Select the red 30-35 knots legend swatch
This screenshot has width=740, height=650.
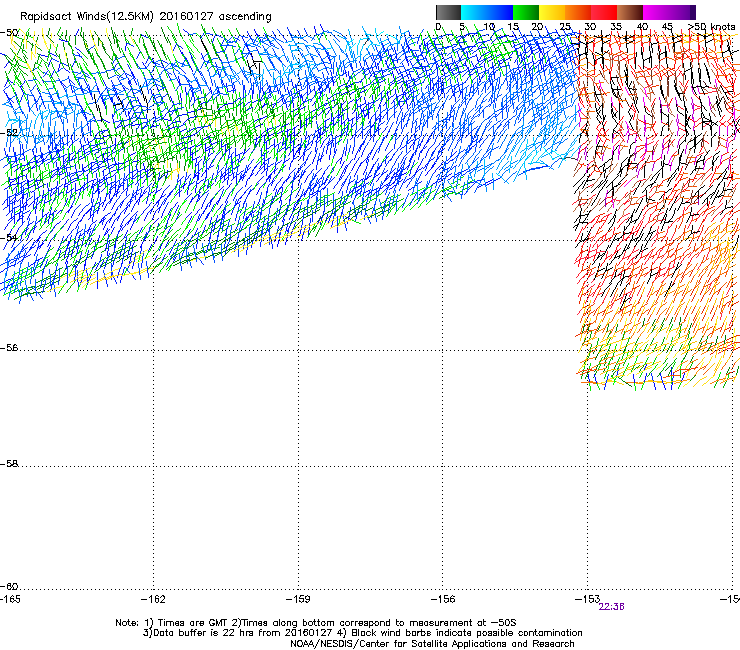(604, 12)
